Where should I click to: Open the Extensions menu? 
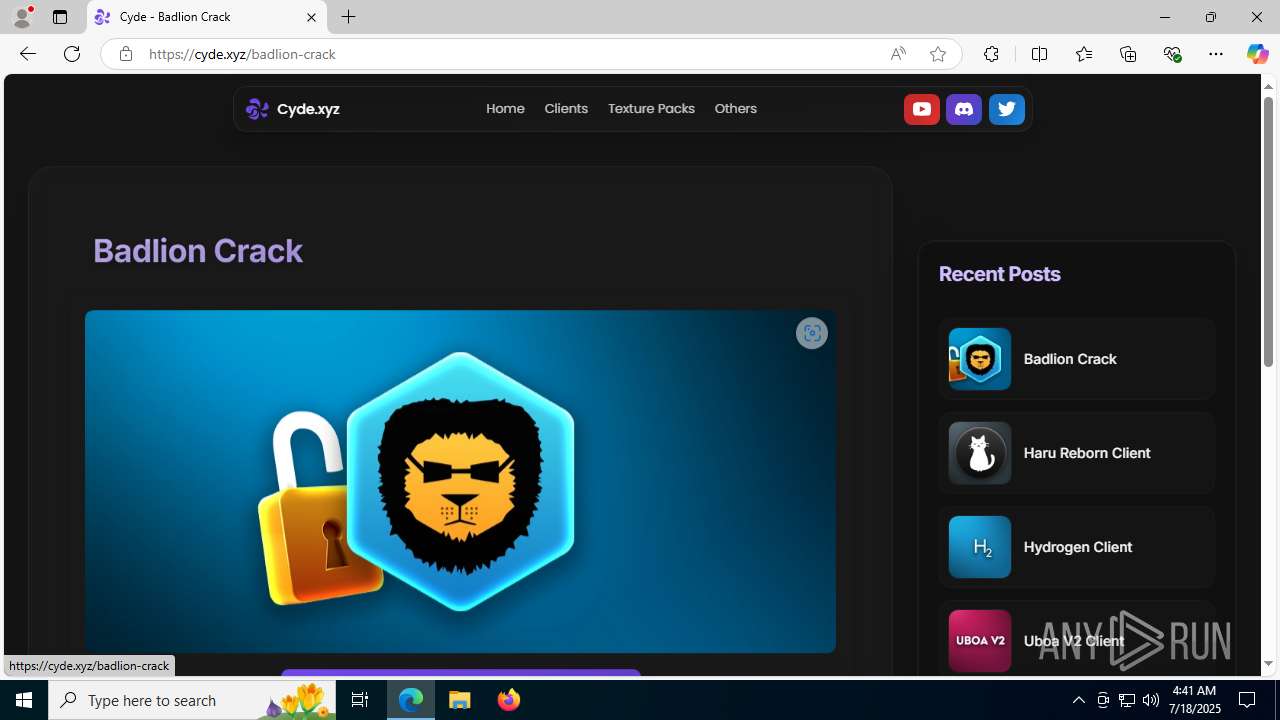point(991,54)
